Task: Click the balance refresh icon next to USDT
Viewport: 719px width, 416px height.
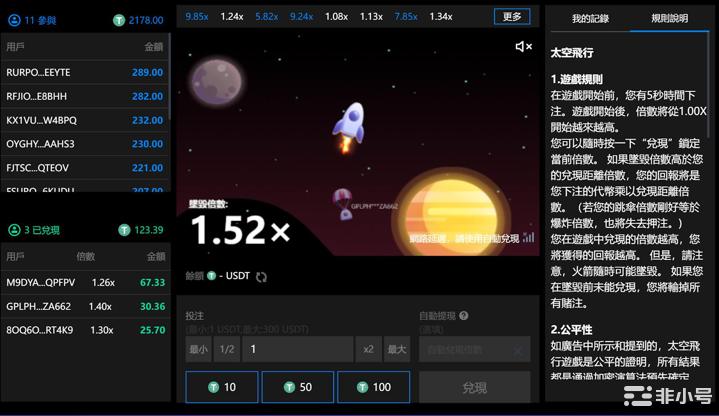Action: click(x=261, y=277)
